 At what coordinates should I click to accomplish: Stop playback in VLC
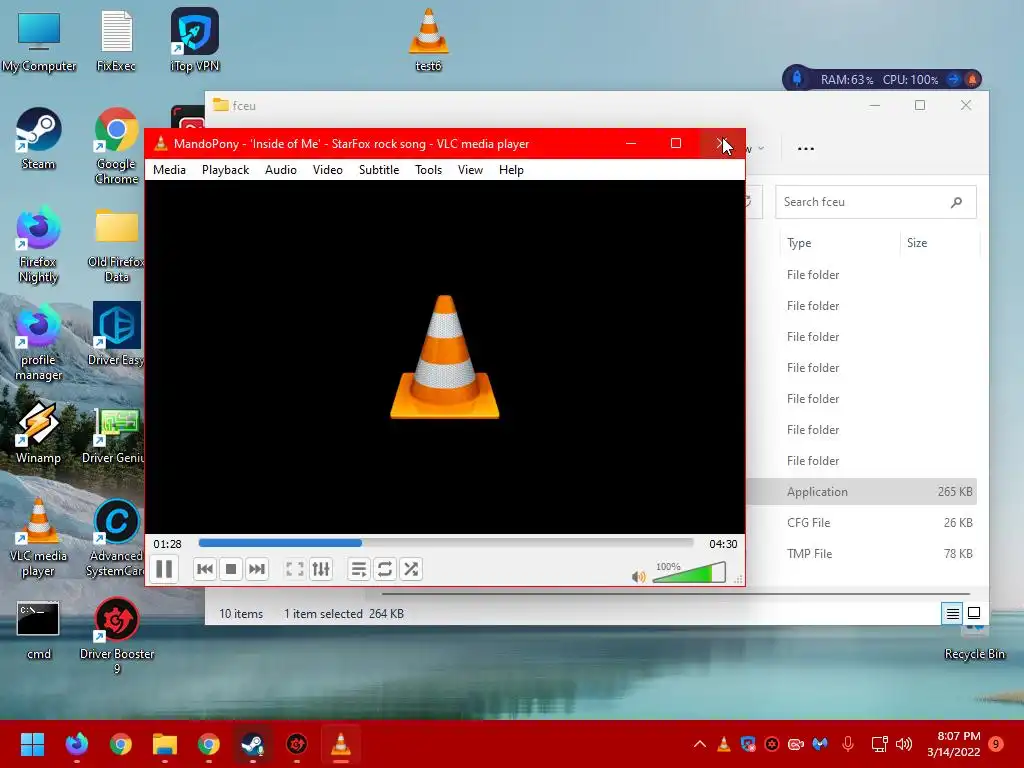(231, 569)
